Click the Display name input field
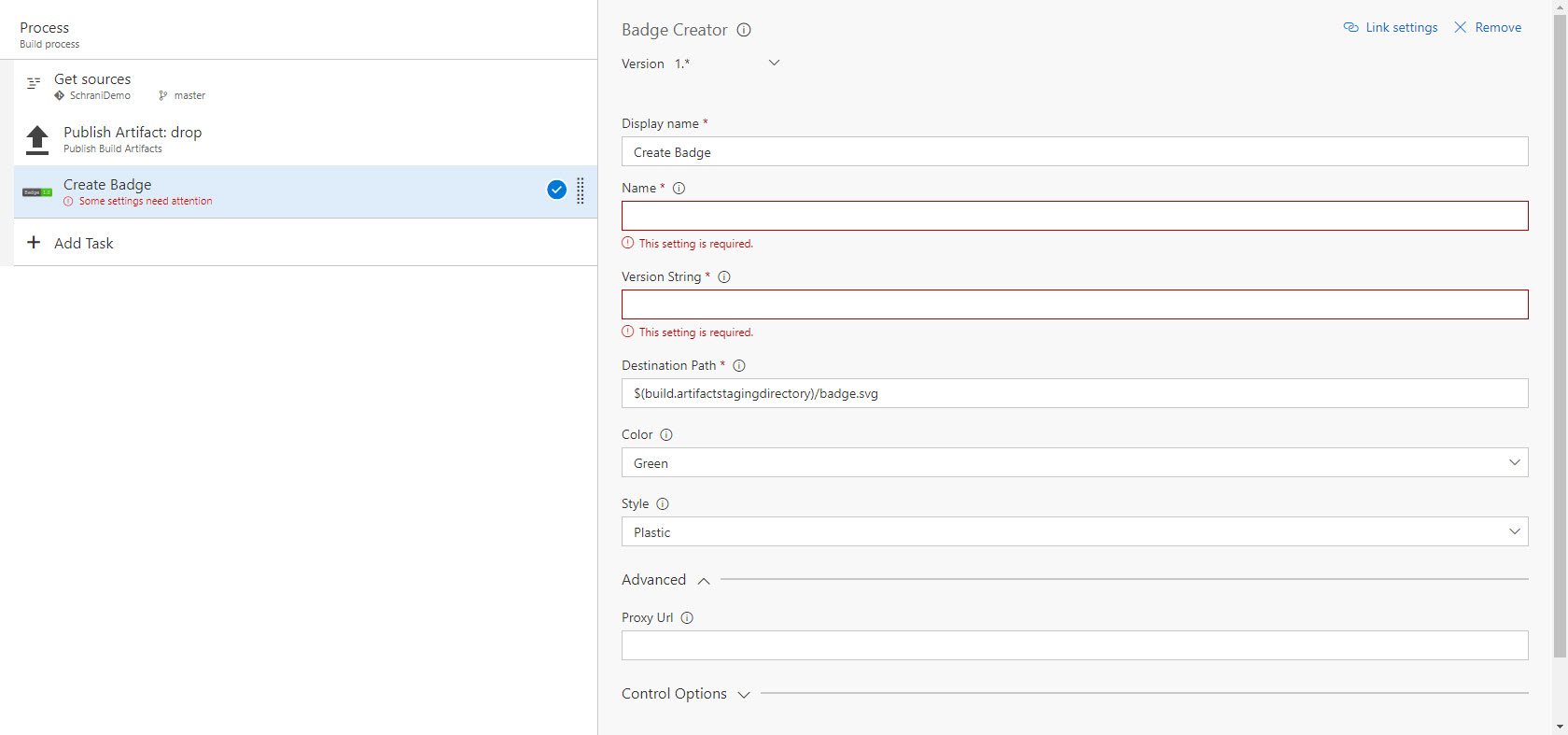Screen dimensions: 1568x735 point(1075,151)
